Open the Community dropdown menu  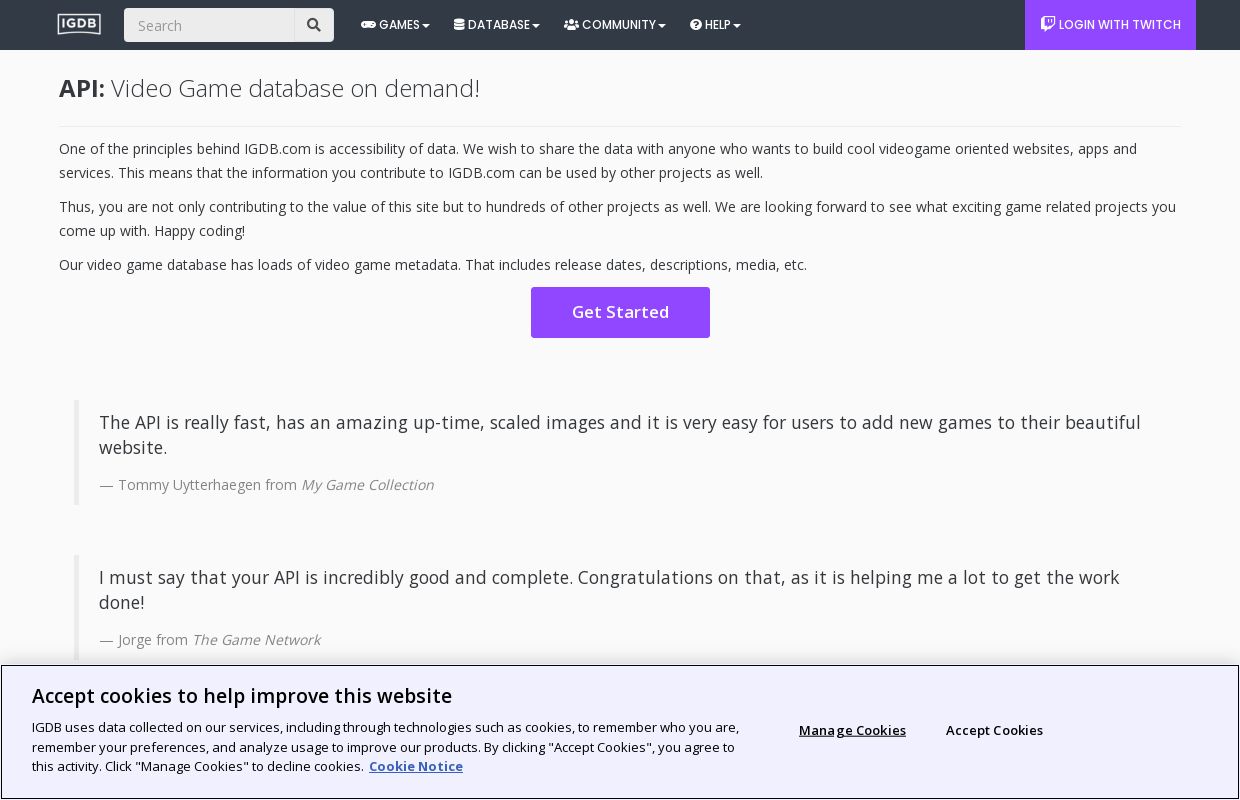point(615,25)
